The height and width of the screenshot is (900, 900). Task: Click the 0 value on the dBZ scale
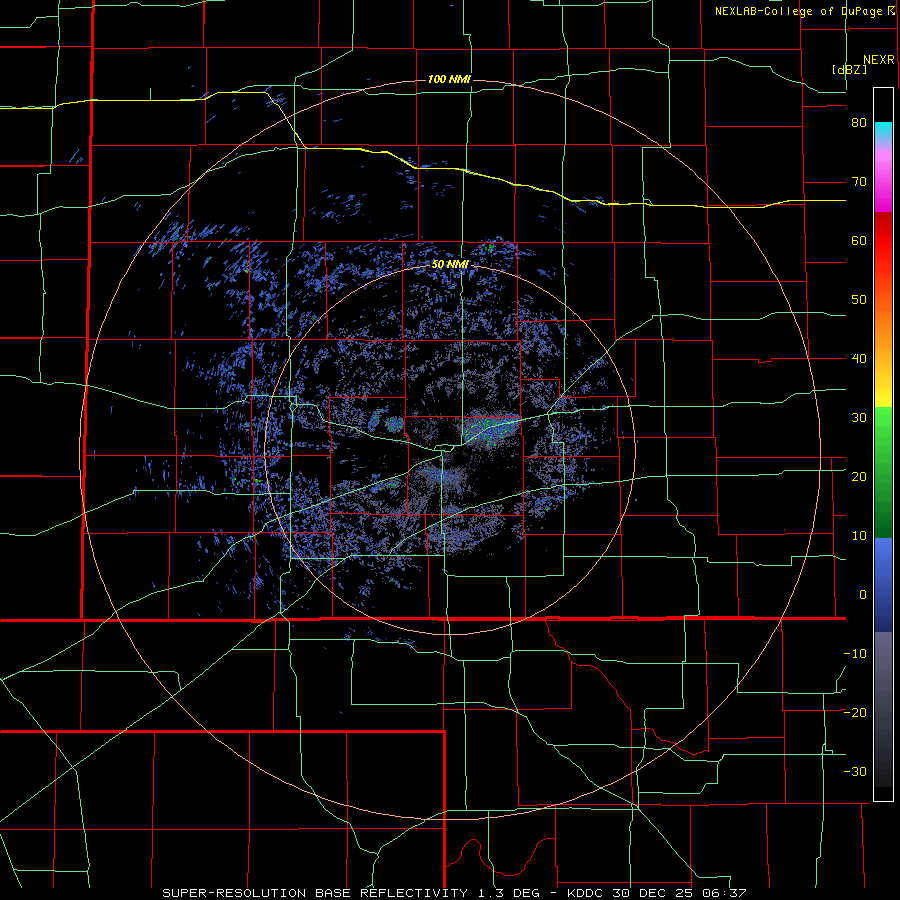coord(863,595)
